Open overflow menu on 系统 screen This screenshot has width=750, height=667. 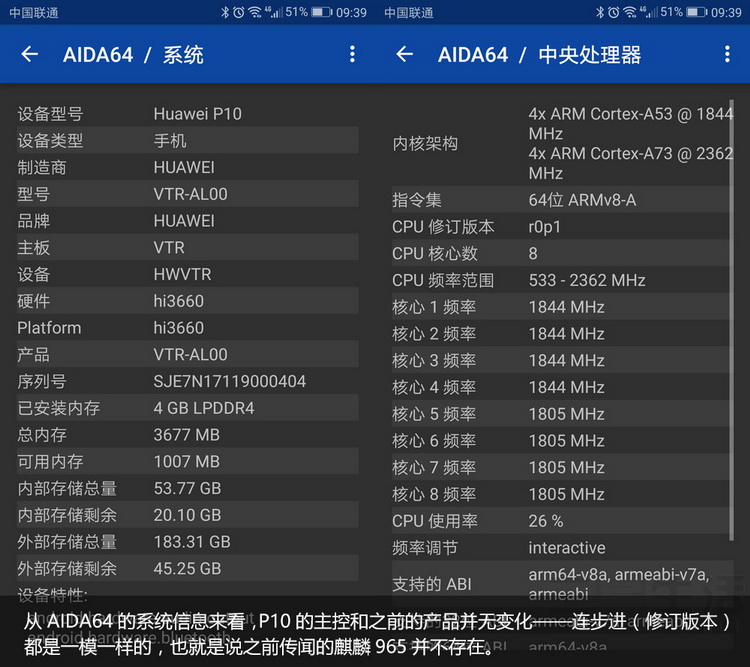coord(352,54)
